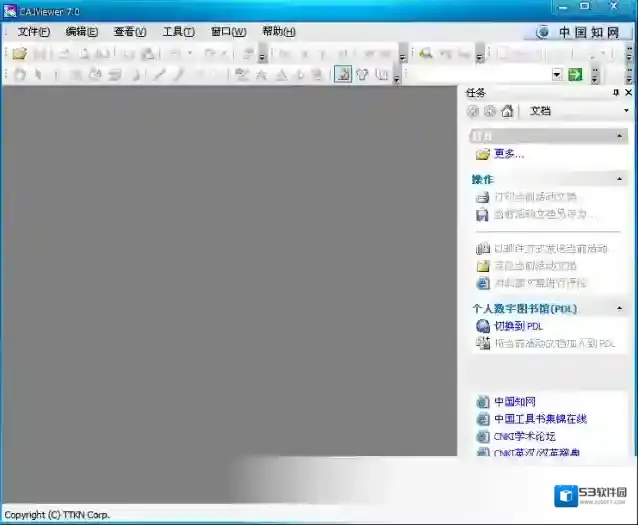Screen dimensions: 638x525
Task: Click the Home icon in the task pane
Action: click(508, 111)
